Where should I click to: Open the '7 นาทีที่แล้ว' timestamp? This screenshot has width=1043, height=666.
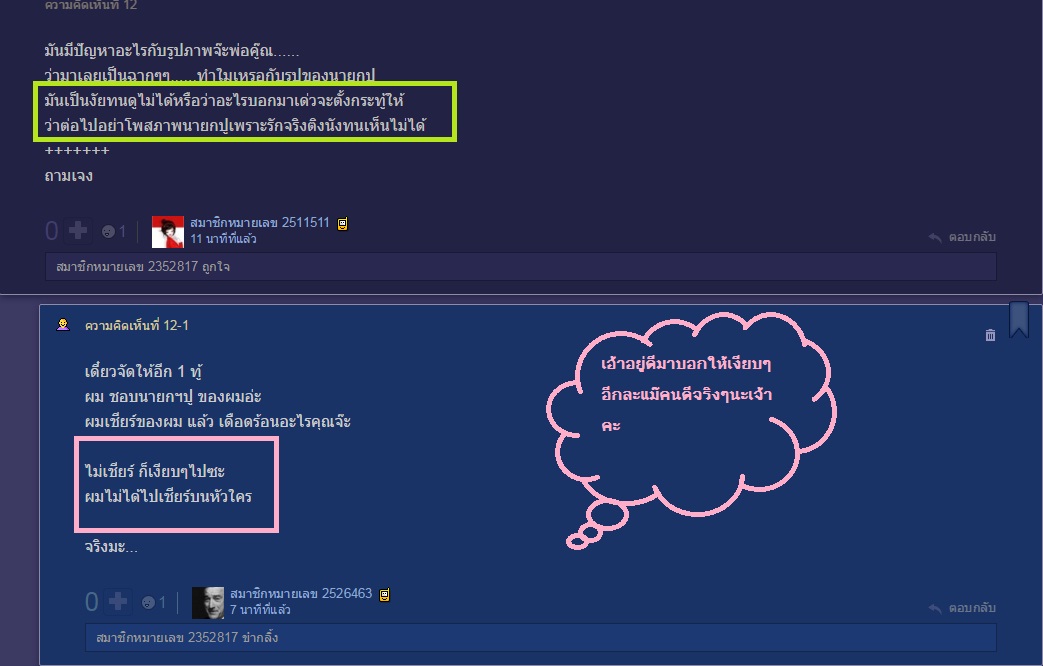260,609
